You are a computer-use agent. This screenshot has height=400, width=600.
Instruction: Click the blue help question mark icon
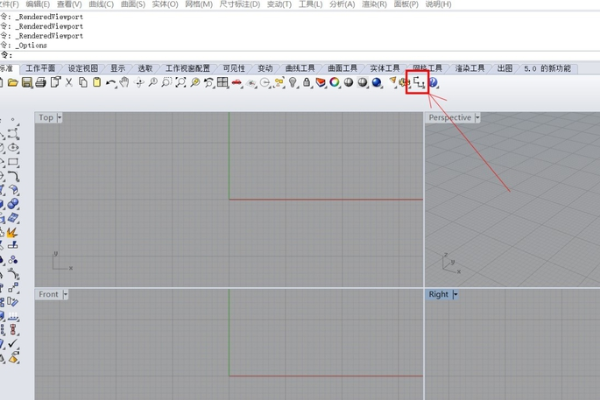pyautogui.click(x=434, y=83)
